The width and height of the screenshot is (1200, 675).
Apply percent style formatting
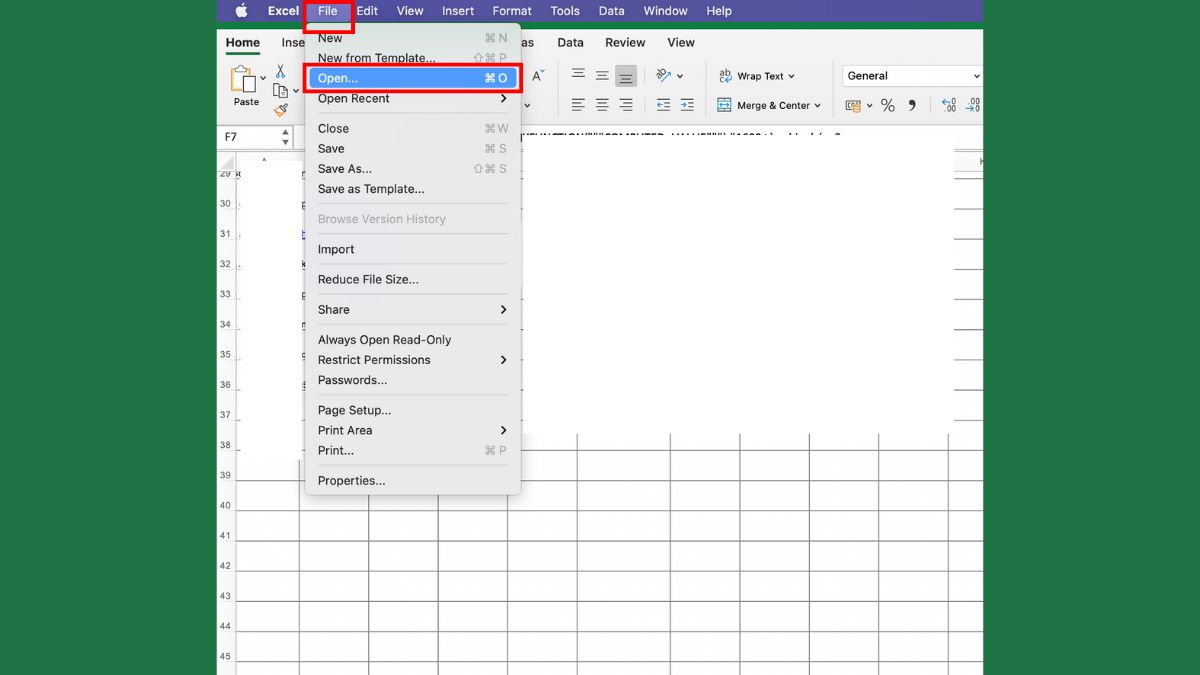(x=887, y=105)
